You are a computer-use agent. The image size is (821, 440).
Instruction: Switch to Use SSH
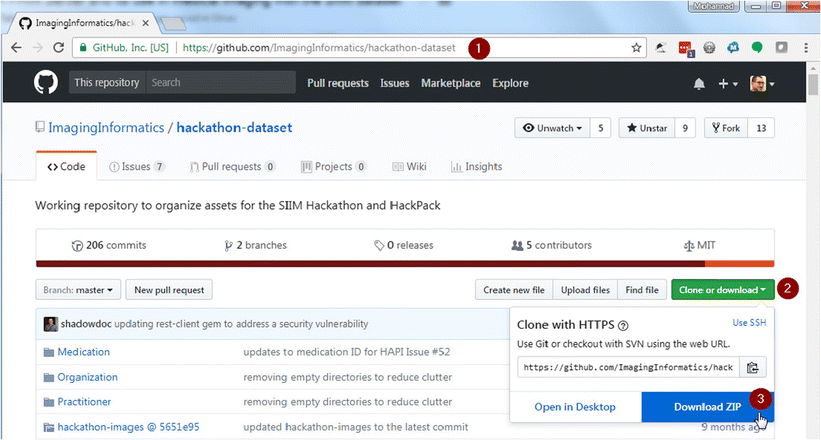tap(749, 323)
